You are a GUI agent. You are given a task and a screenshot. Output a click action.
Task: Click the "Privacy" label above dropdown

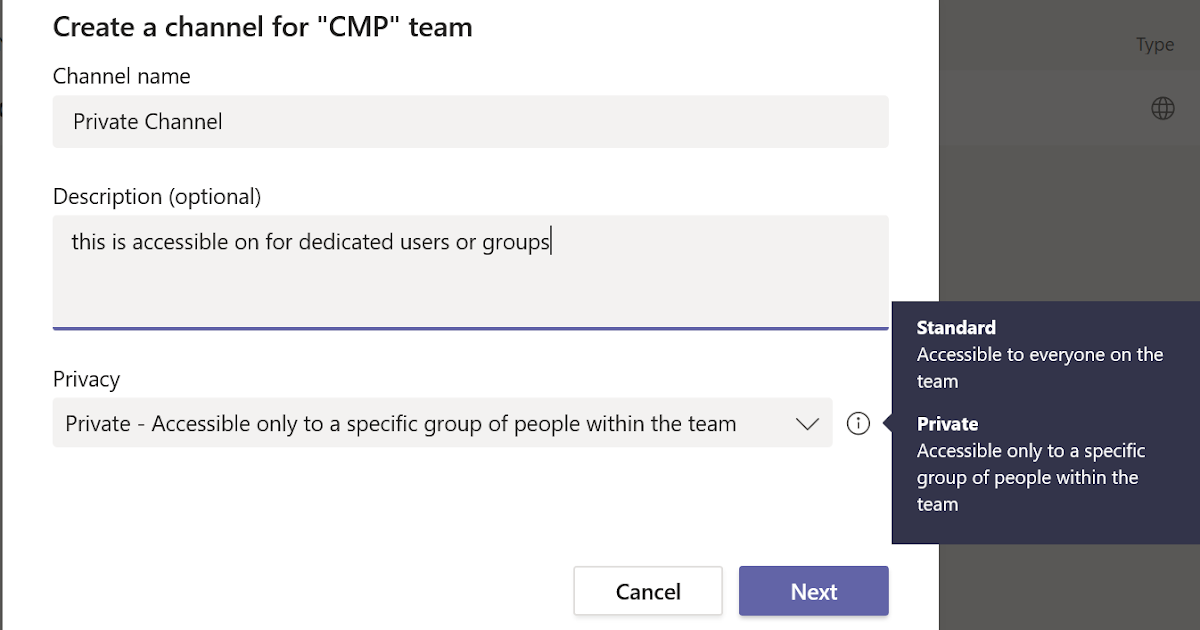point(86,379)
